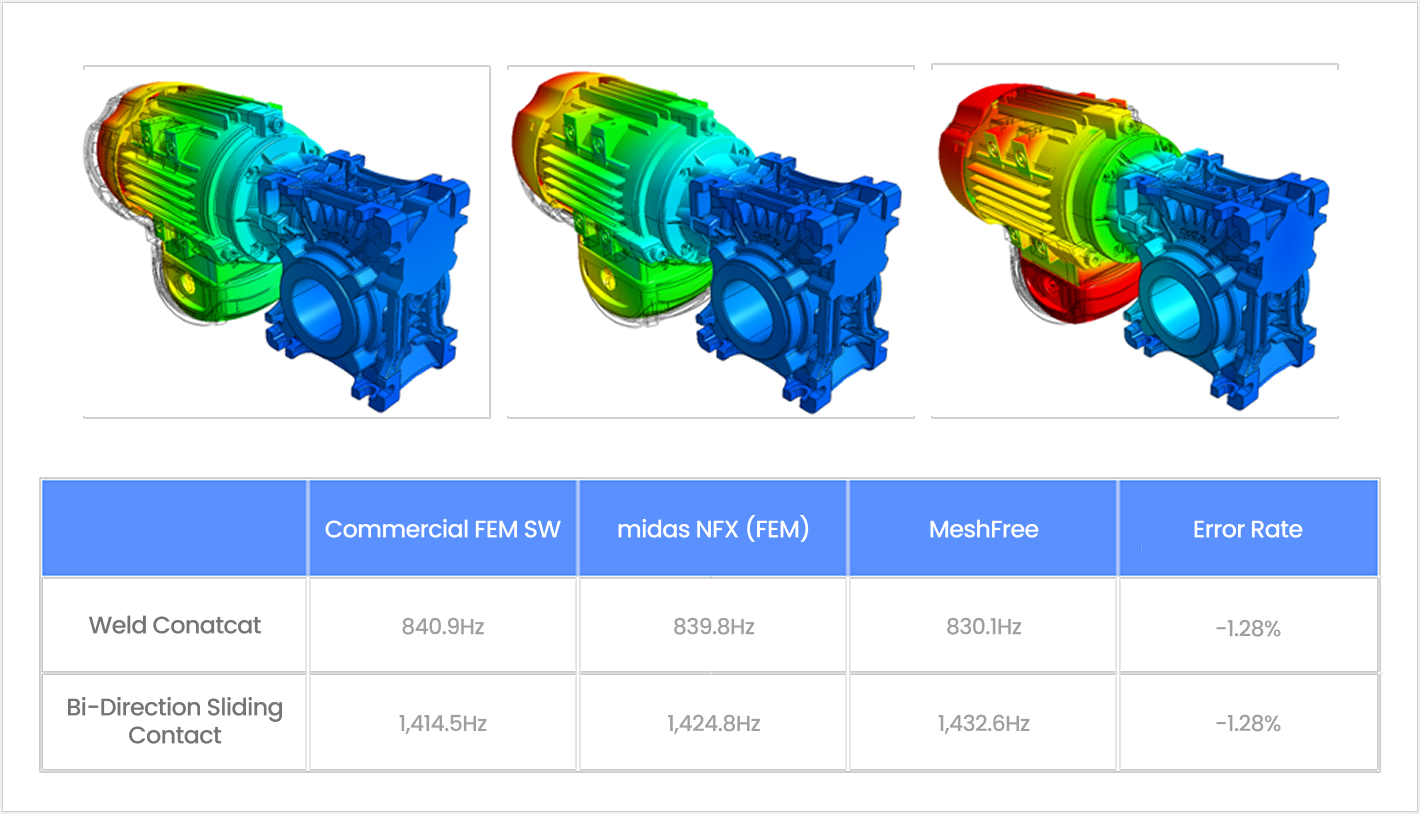The width and height of the screenshot is (1420, 814).
Task: Click the midas NFX (FEM) column header
Action: click(713, 529)
